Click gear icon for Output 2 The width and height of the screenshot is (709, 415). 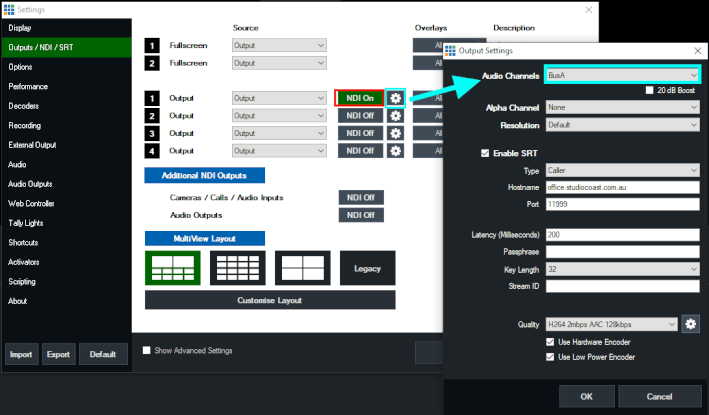click(396, 116)
